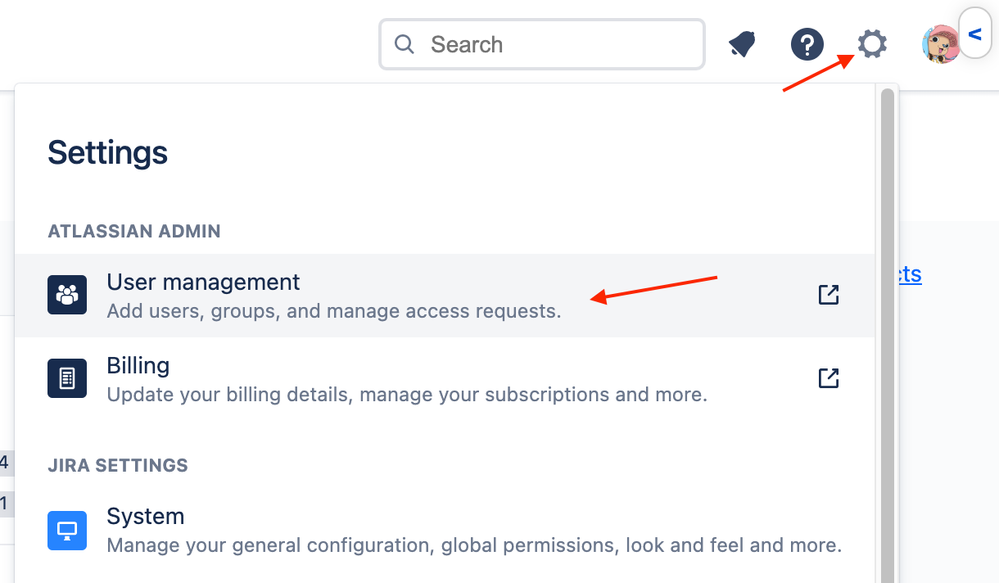999x583 pixels.
Task: Click the 'Settings' heading text
Action: [x=108, y=153]
